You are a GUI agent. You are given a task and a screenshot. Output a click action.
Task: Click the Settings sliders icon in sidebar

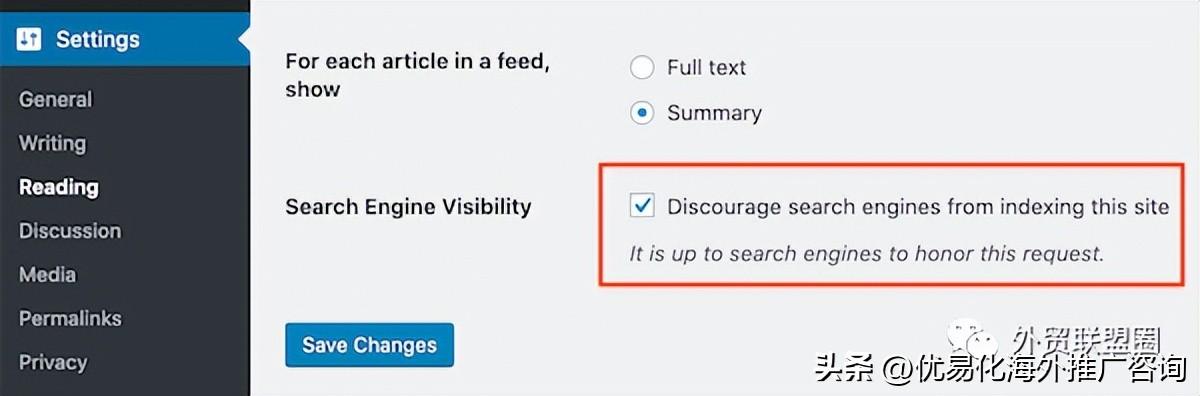click(28, 40)
